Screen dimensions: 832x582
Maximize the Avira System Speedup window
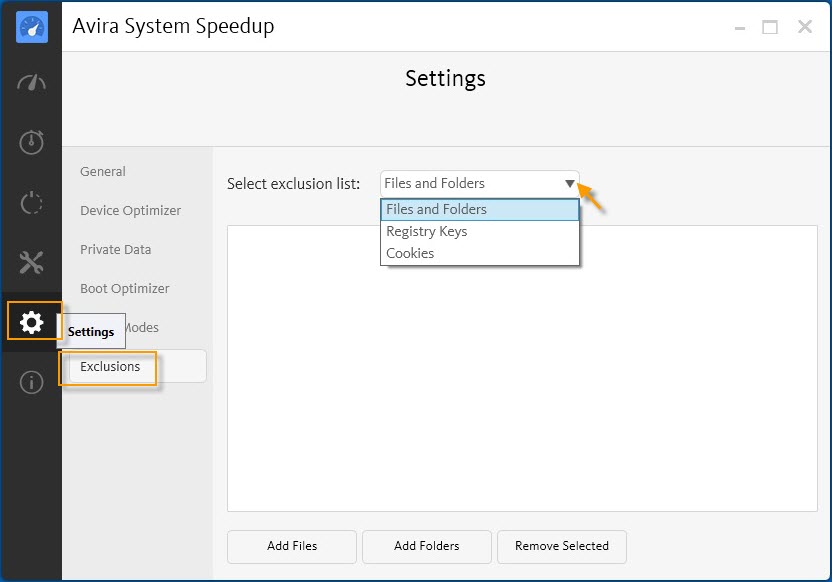click(770, 27)
